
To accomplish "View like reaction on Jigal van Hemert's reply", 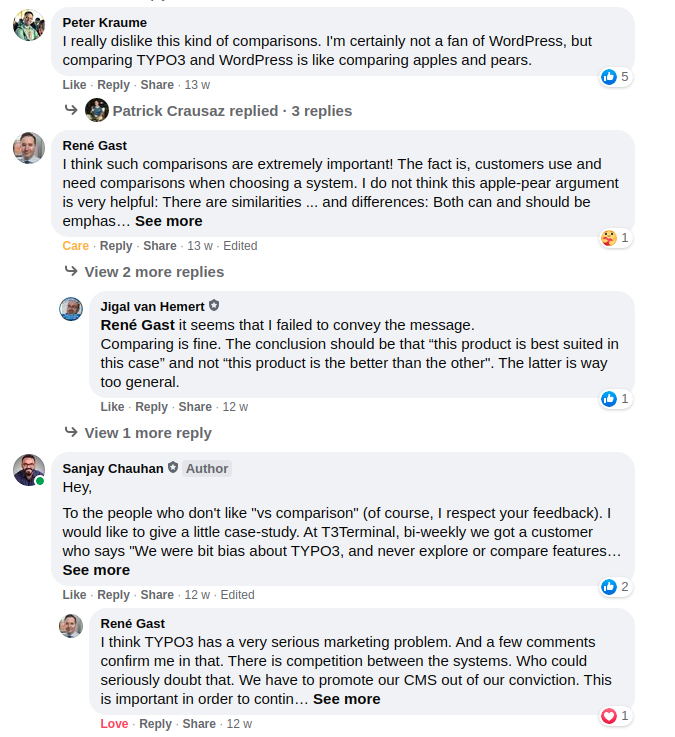I will tap(615, 399).
